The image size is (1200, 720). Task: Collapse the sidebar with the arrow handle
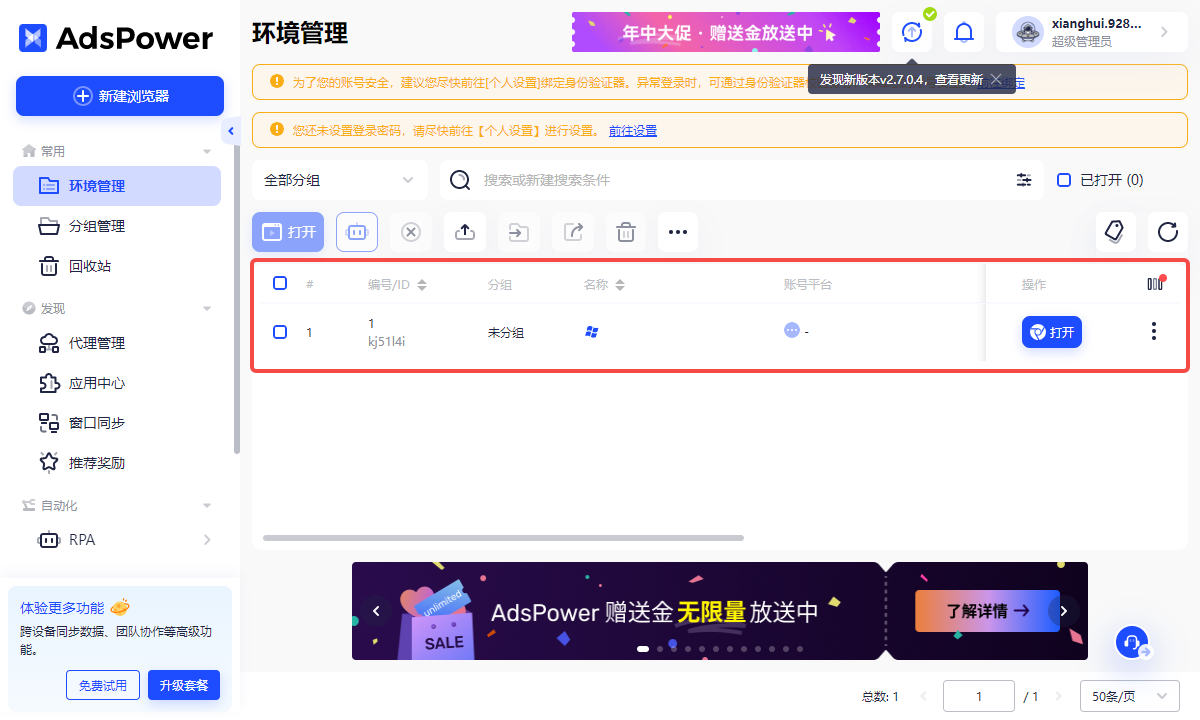[231, 131]
